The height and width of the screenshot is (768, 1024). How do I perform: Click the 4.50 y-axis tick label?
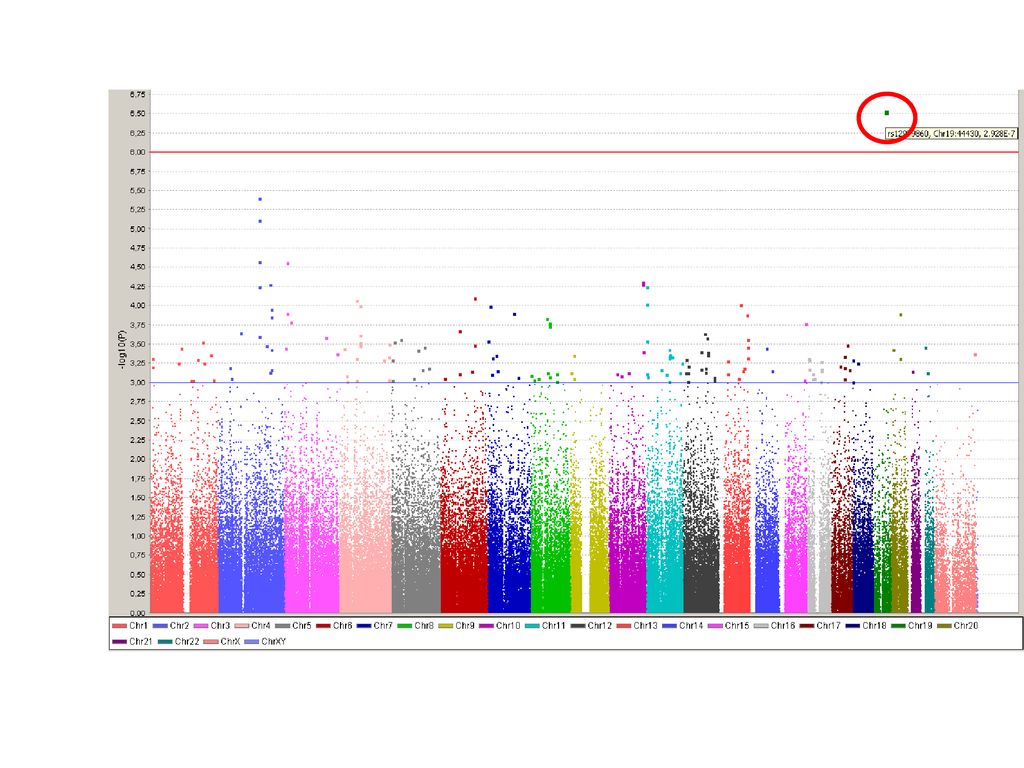click(x=137, y=267)
